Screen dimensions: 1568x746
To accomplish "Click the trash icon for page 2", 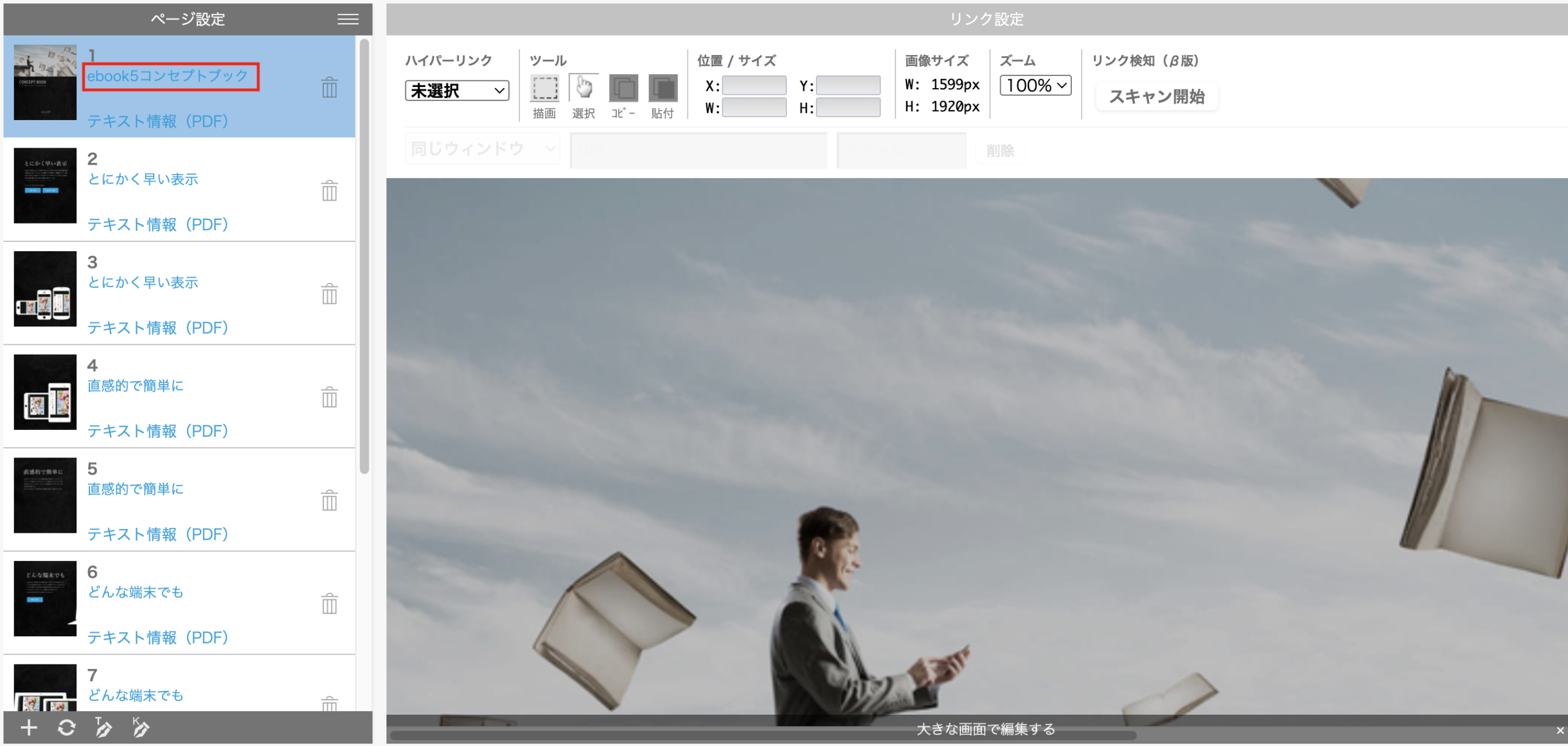I will pos(330,191).
